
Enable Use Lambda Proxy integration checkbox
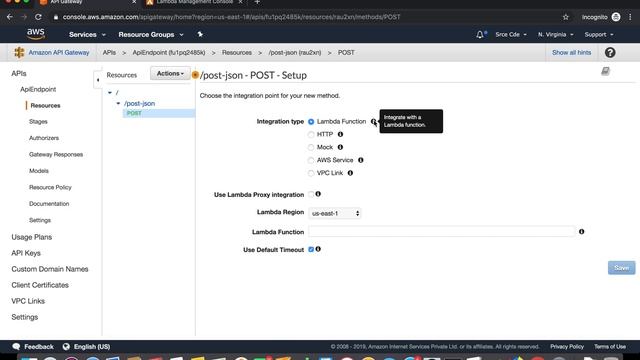click(311, 194)
